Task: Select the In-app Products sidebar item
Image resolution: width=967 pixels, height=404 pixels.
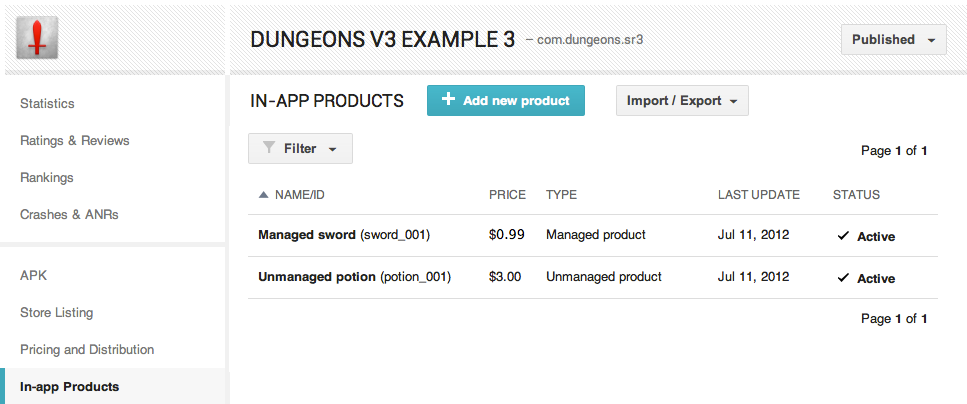Action: click(x=69, y=387)
